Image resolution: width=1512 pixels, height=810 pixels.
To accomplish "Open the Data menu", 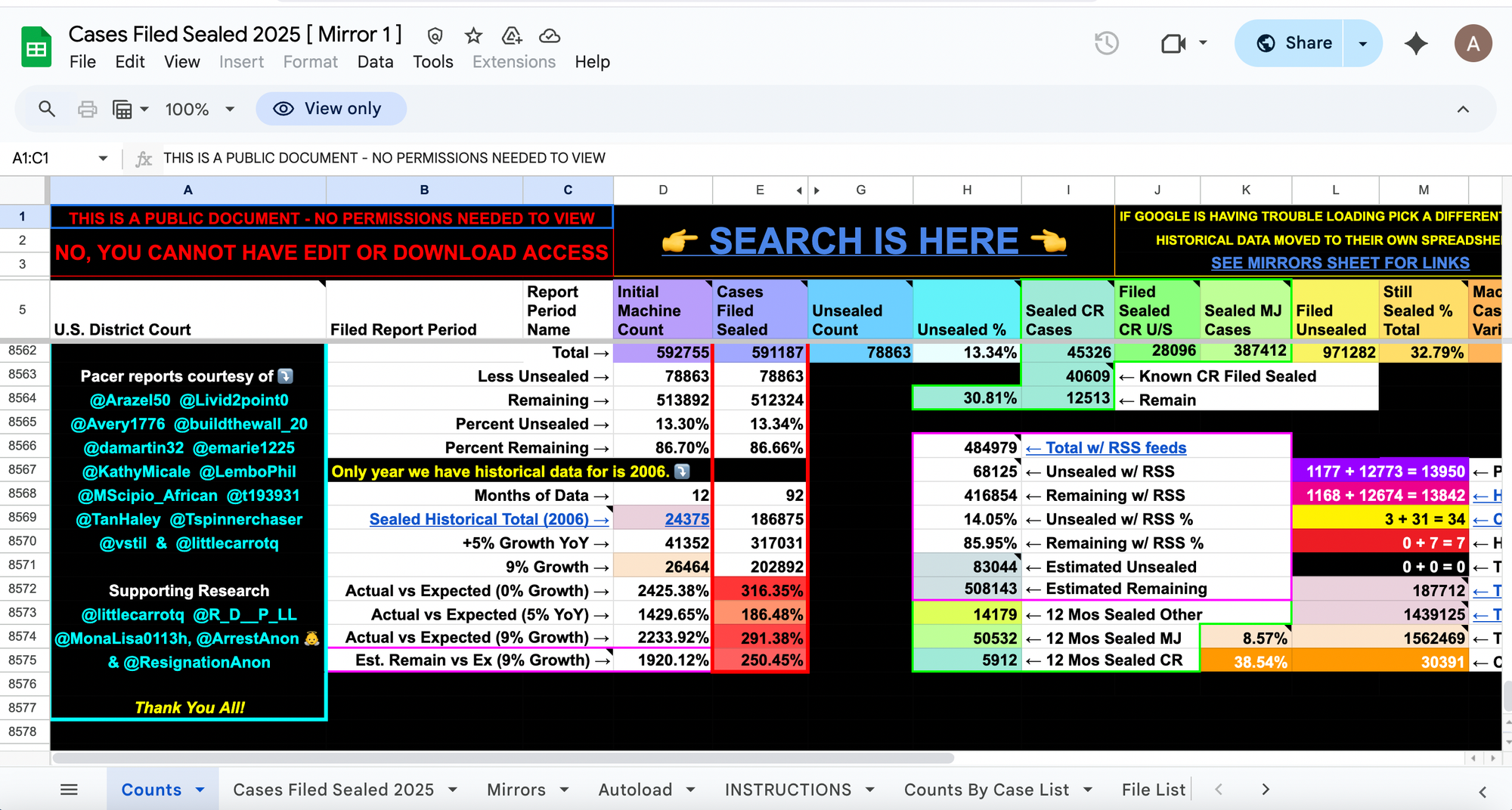I will pos(375,62).
